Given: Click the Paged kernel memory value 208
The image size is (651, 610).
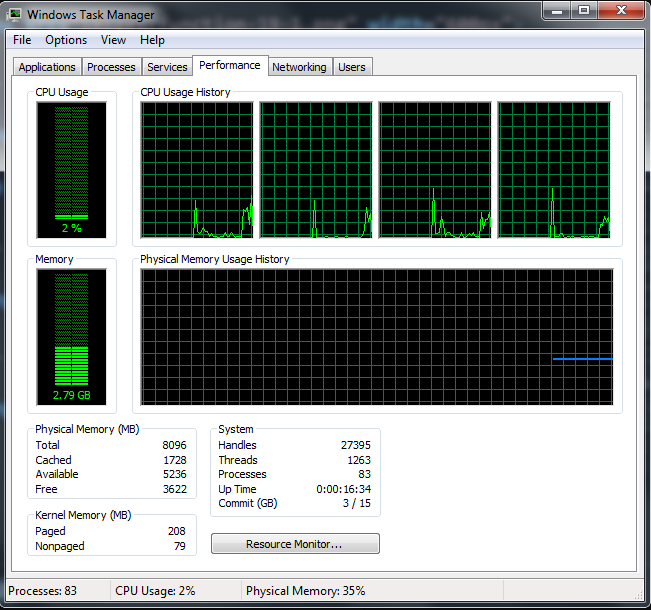Looking at the screenshot, I should tap(177, 531).
